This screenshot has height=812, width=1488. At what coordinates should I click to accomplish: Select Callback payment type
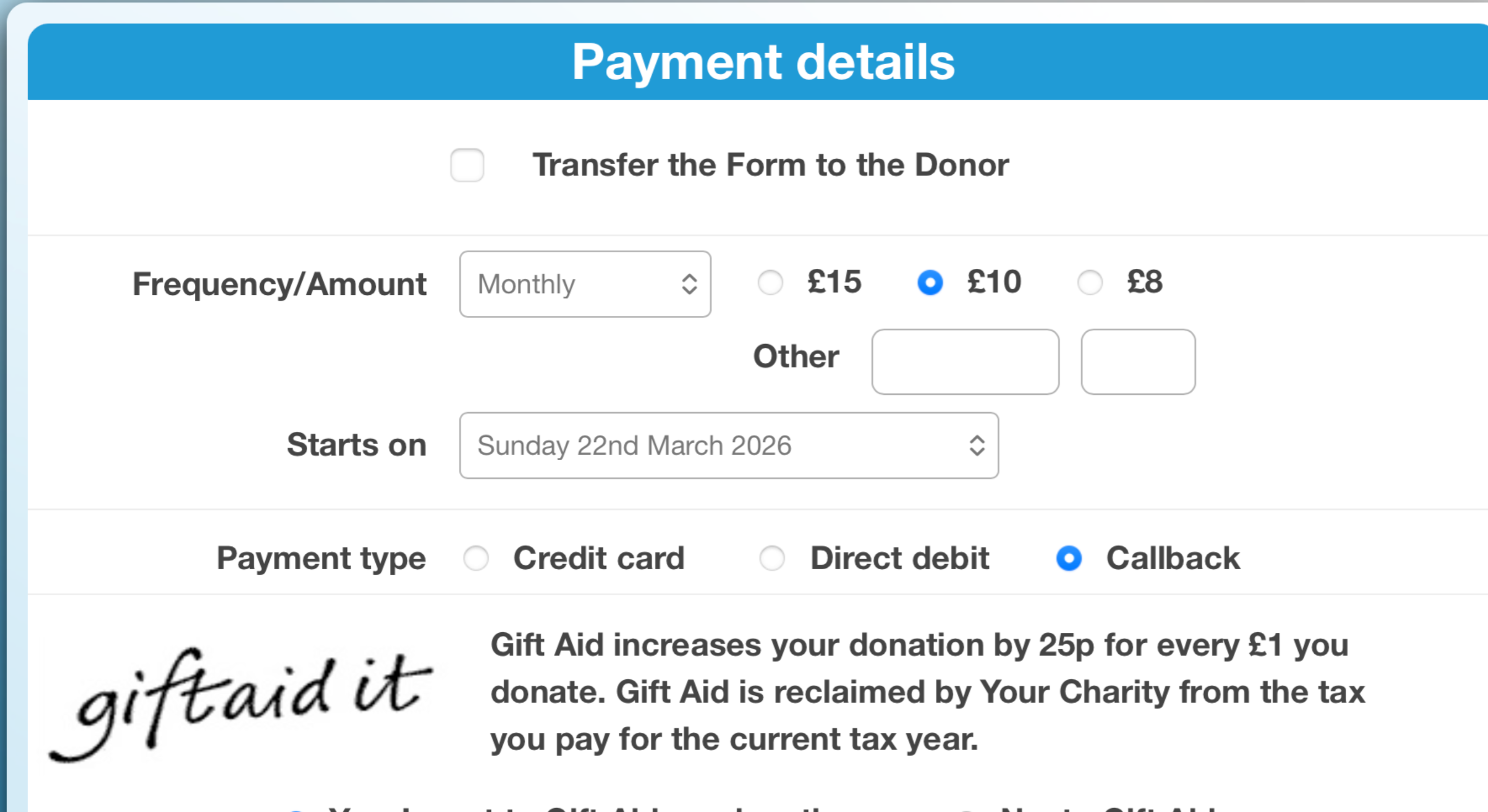[x=1069, y=559]
